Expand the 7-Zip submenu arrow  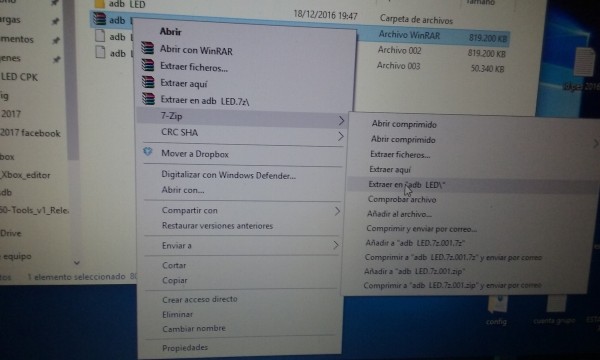click(341, 121)
